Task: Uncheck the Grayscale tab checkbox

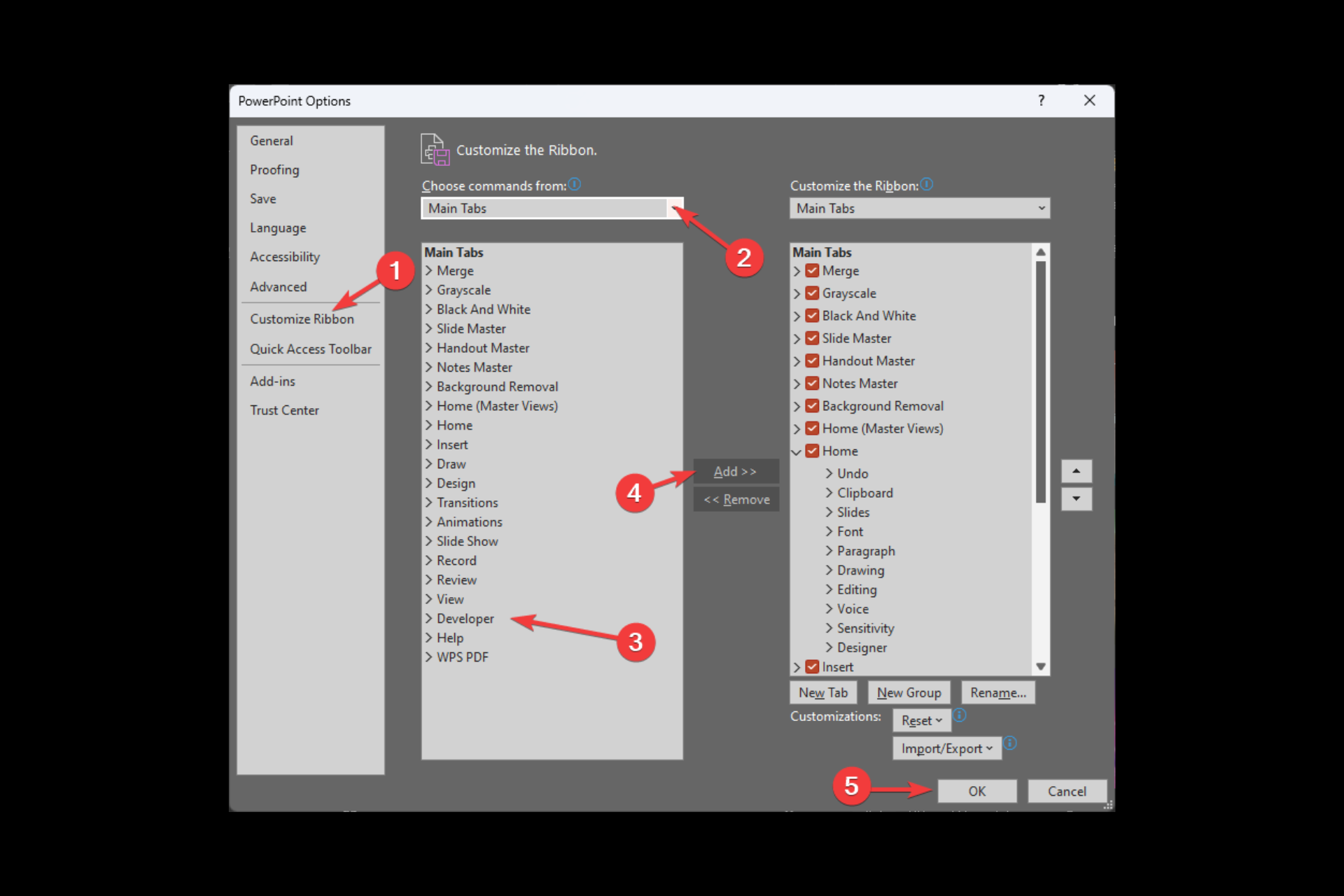Action: point(812,293)
